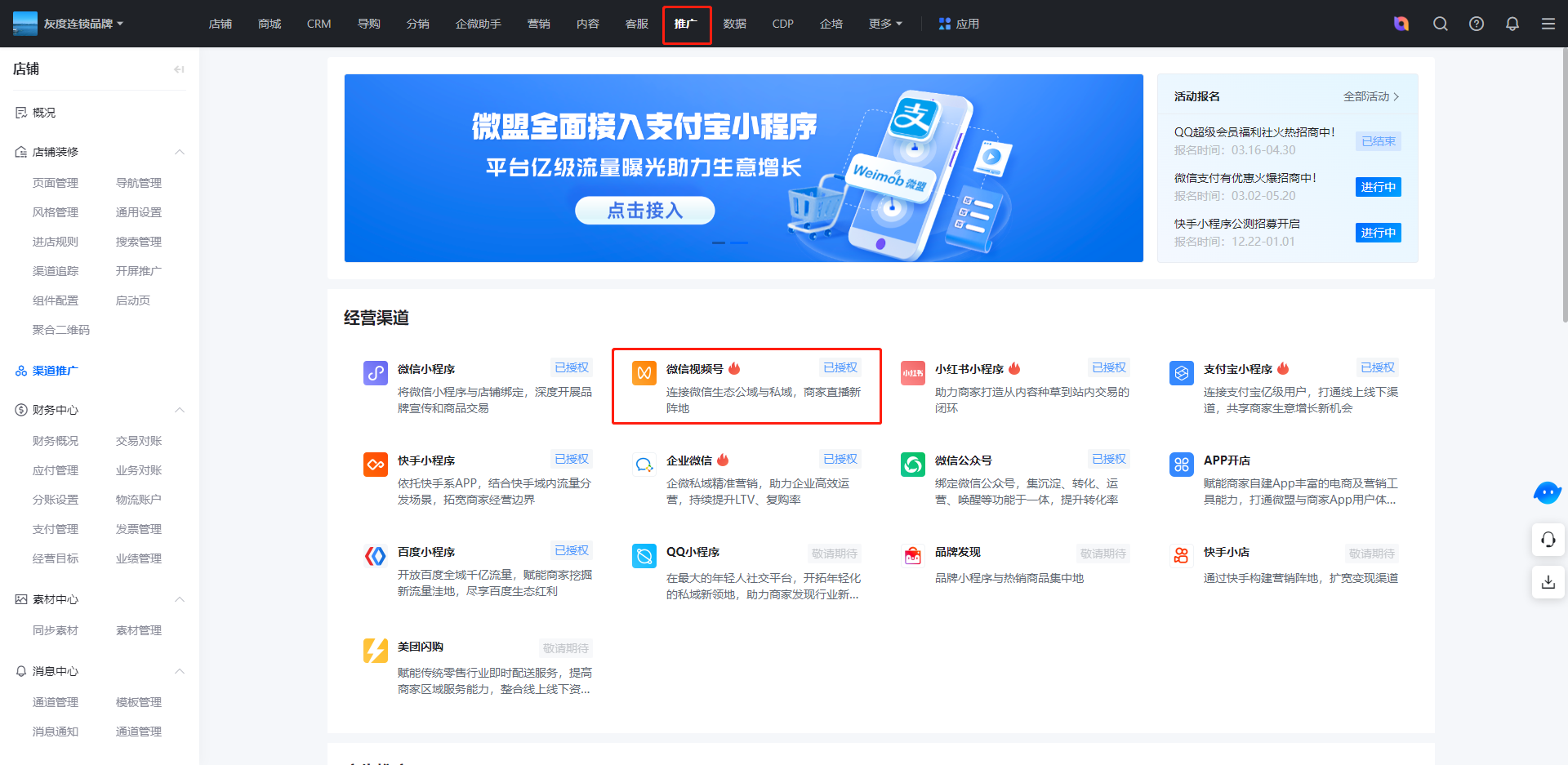Click 已授权 tag on 百度小程序 card
The height and width of the screenshot is (765, 1568).
point(572,550)
